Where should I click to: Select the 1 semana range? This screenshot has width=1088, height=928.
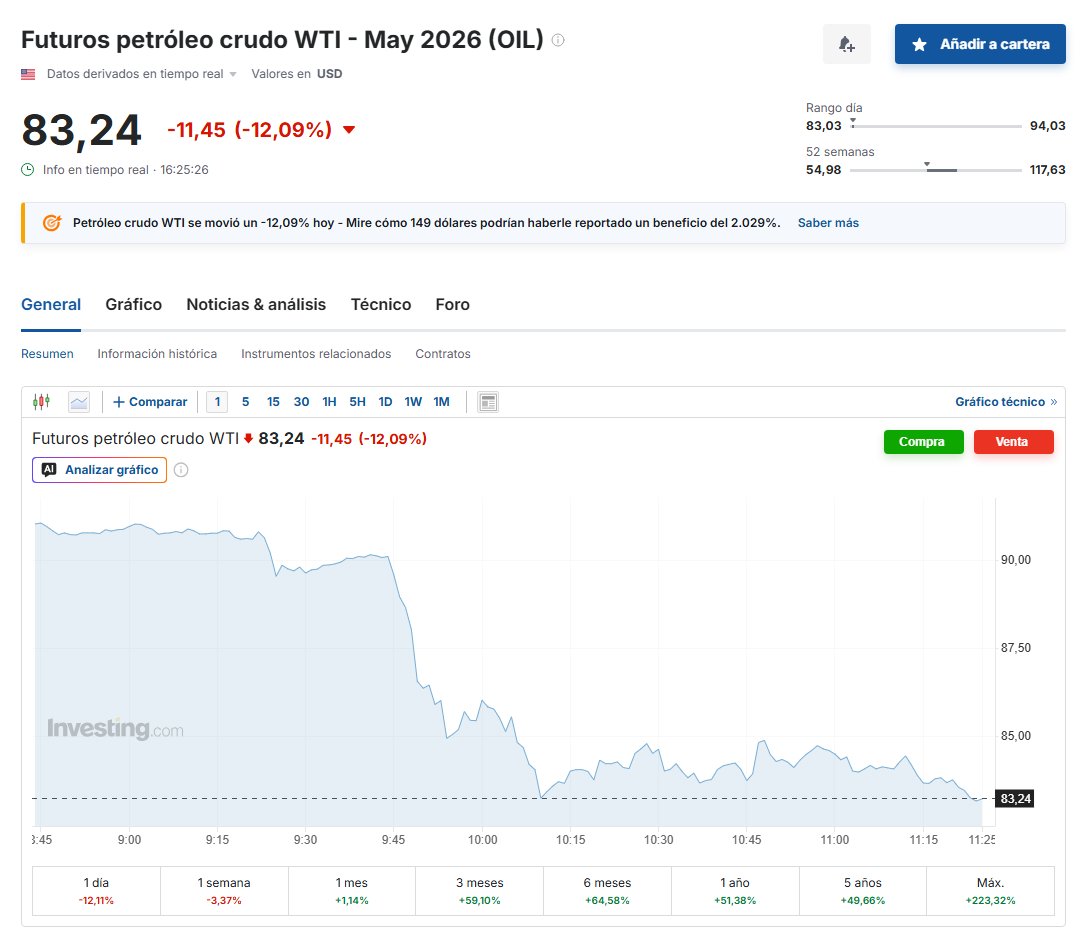(x=224, y=891)
